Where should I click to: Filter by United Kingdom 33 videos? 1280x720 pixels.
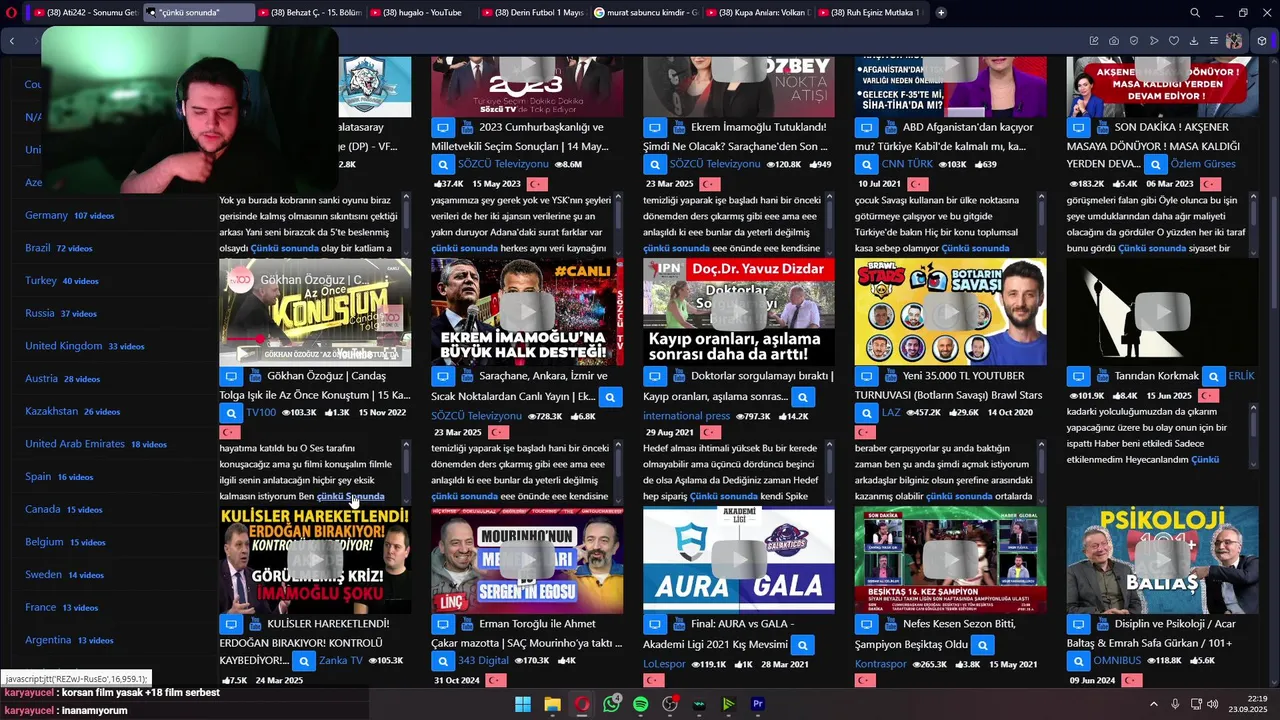coord(84,346)
